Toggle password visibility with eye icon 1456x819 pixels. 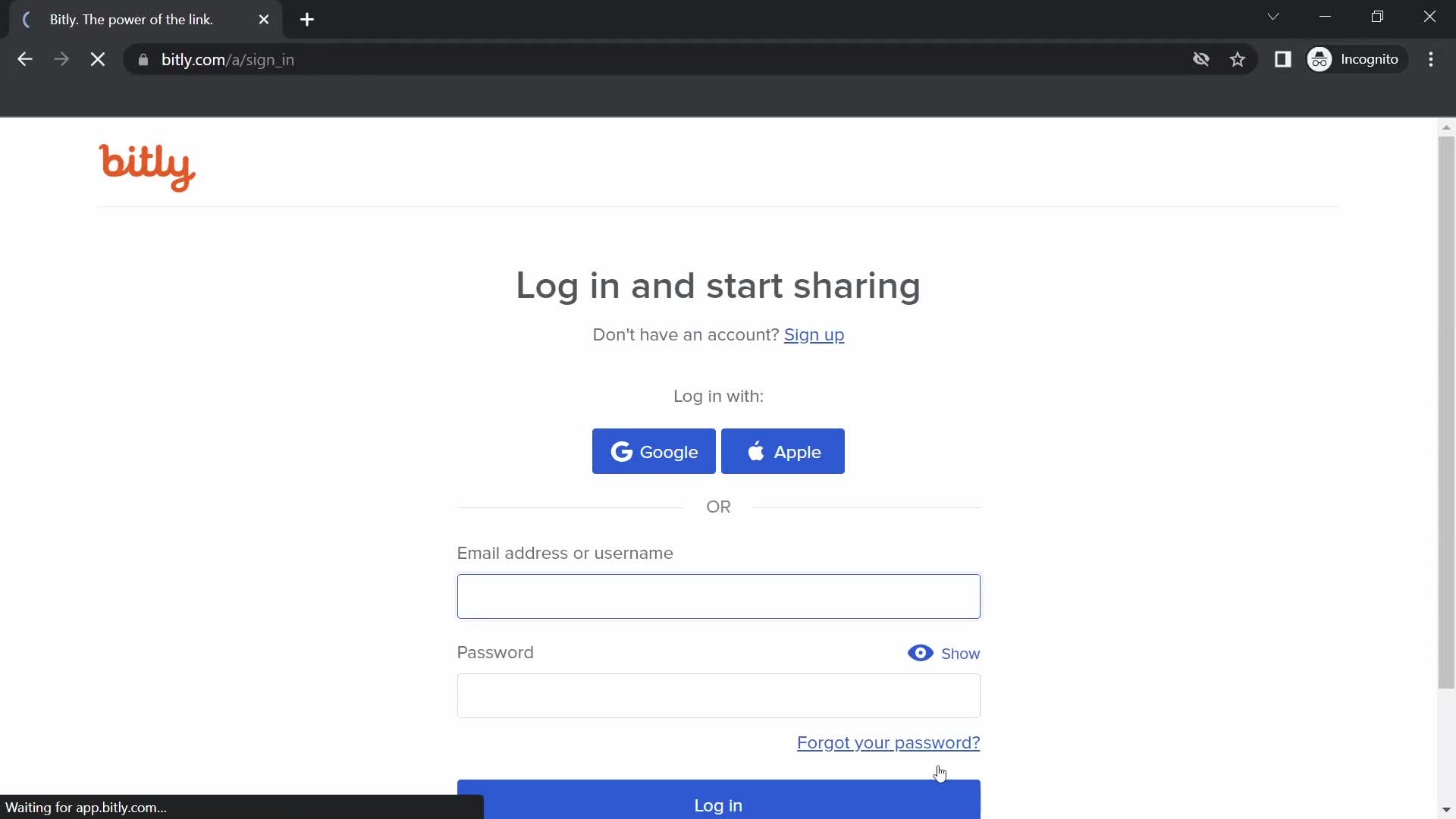[x=920, y=652]
